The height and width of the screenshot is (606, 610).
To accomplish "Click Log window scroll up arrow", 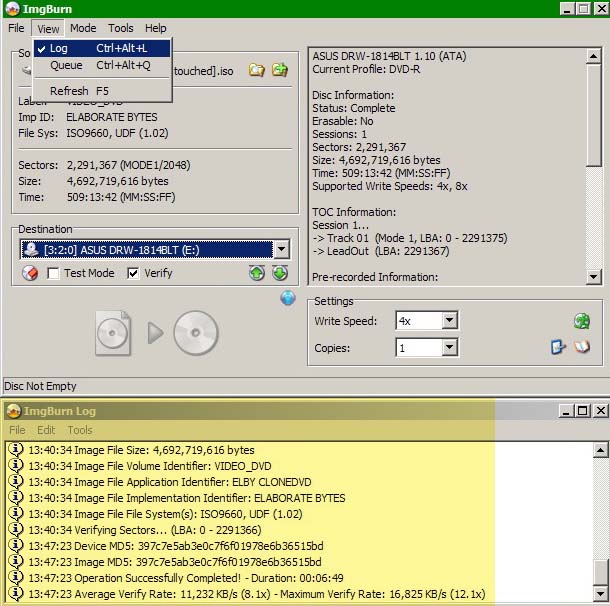I will click(600, 450).
